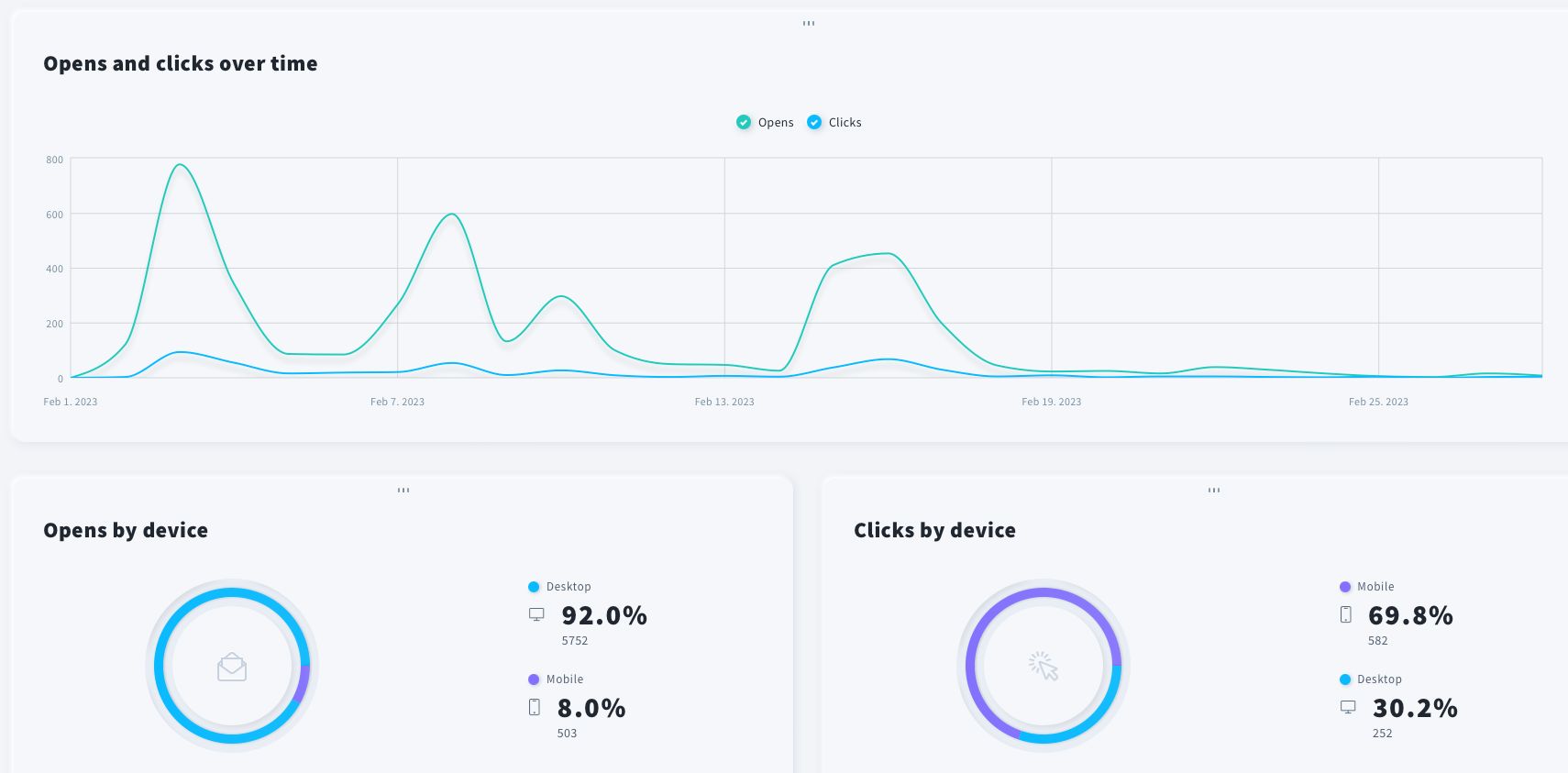Click the highest peak of the Opens line
Viewport: 1568px width, 773px height.
coord(180,165)
